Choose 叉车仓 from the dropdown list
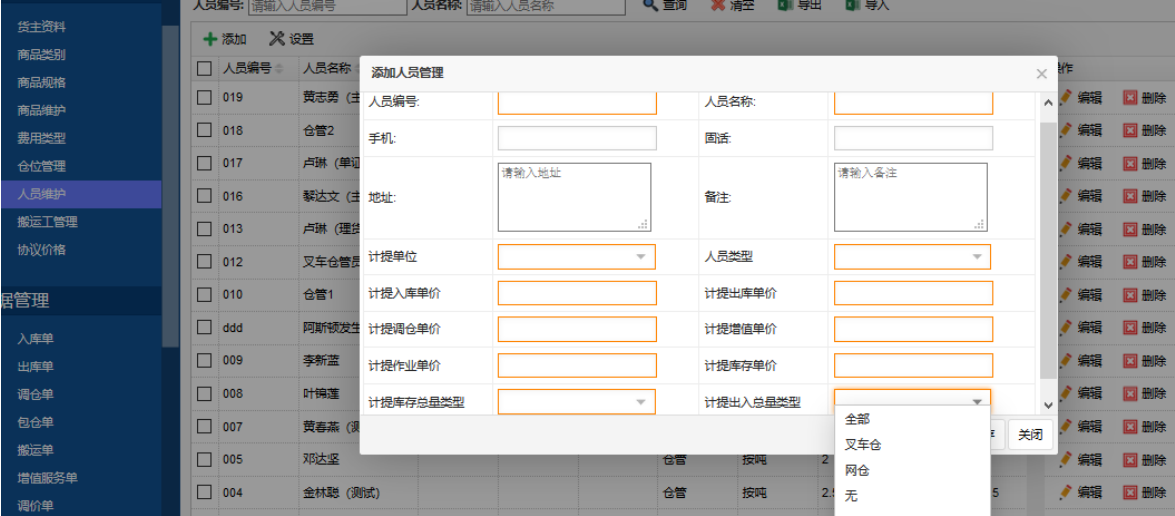The height and width of the screenshot is (516, 1175). pyautogui.click(x=863, y=445)
